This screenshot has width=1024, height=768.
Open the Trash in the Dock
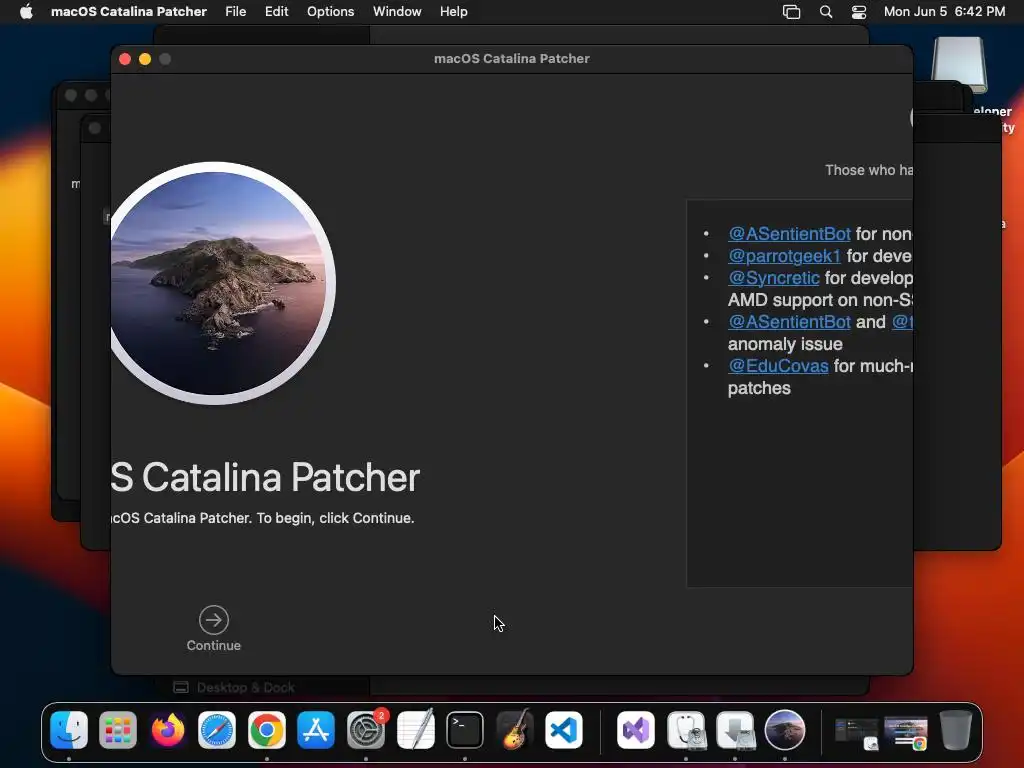[x=955, y=730]
